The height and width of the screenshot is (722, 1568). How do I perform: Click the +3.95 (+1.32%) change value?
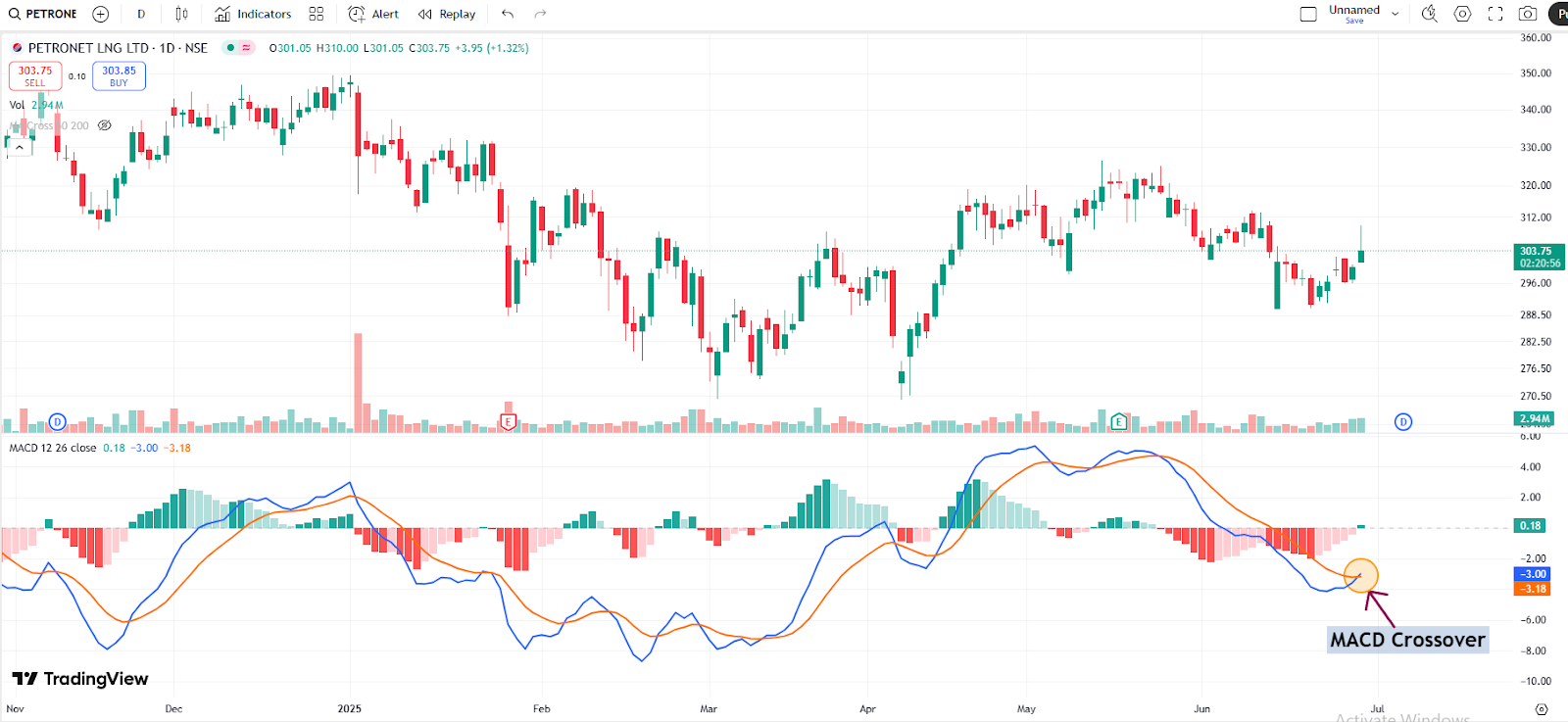[x=492, y=48]
